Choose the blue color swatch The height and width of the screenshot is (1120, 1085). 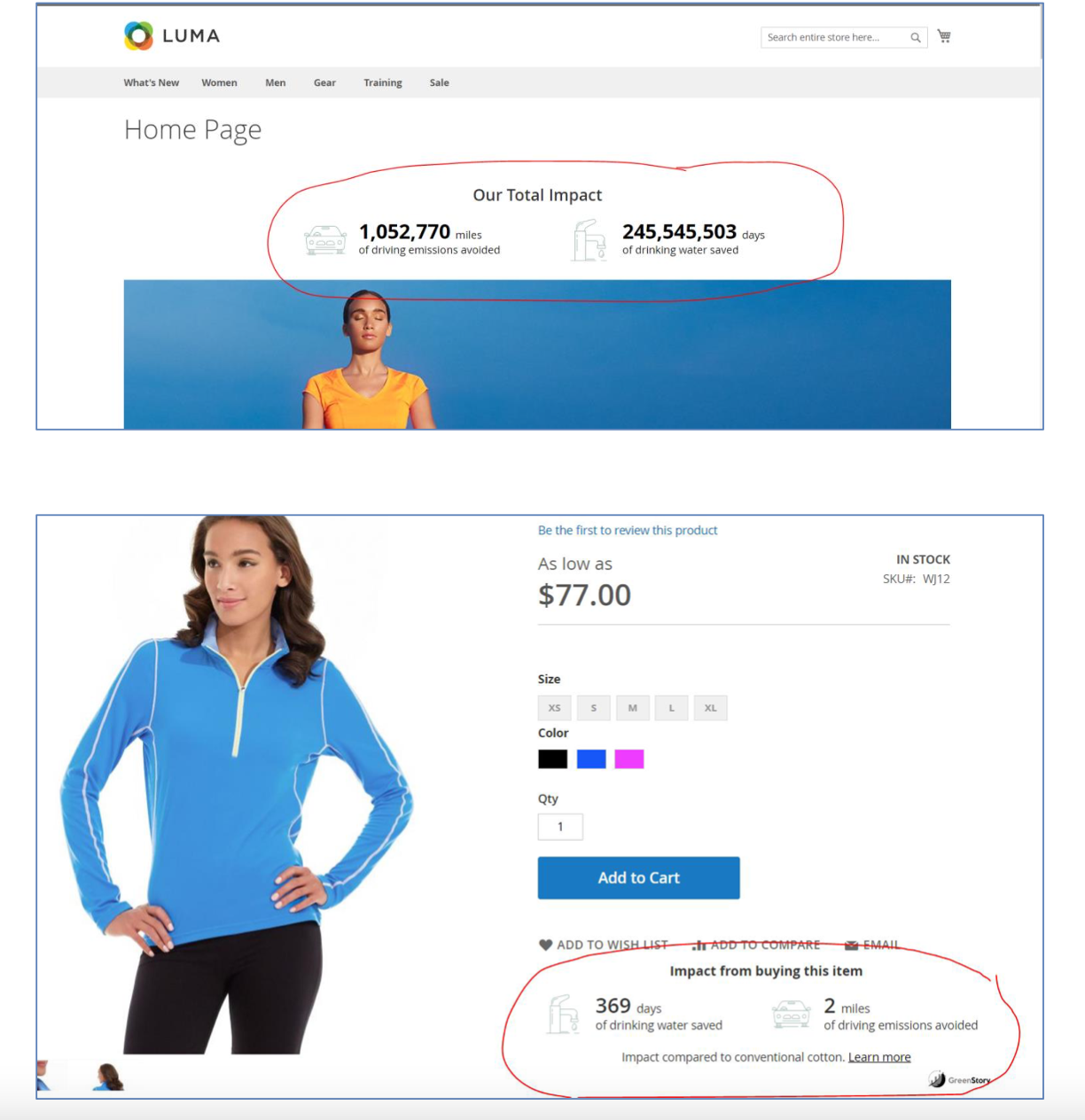[x=591, y=758]
